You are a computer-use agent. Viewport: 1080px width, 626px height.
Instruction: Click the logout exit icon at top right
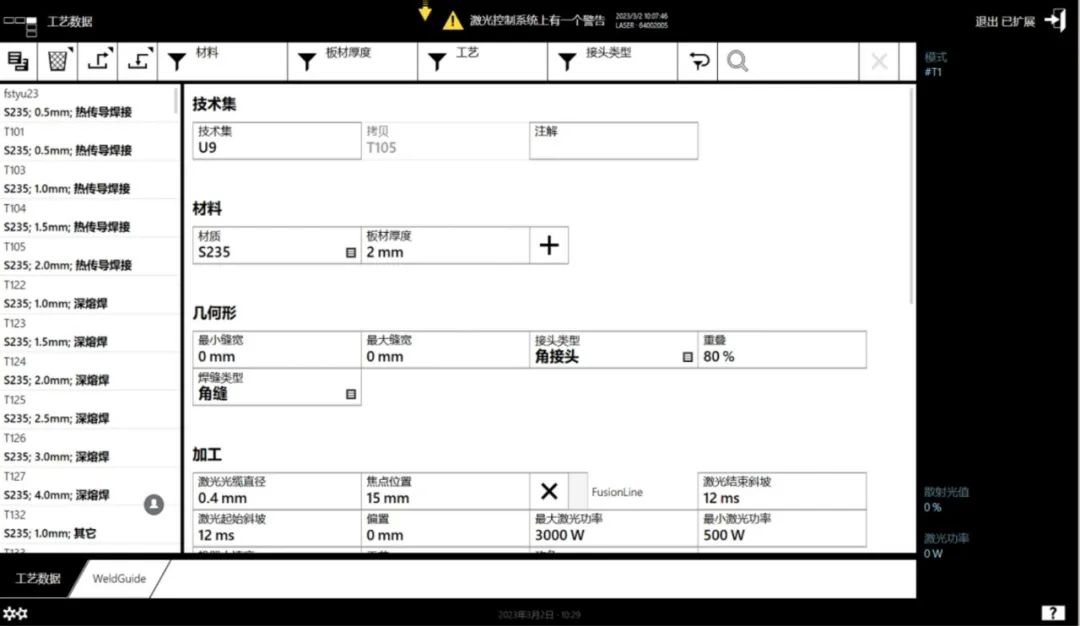(1055, 20)
